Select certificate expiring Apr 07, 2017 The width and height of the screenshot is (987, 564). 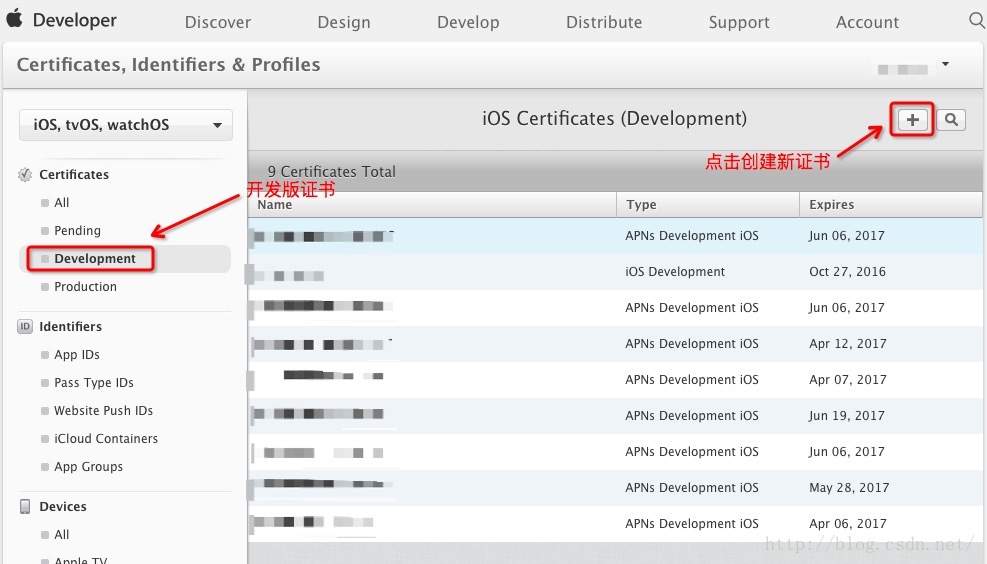(615, 380)
